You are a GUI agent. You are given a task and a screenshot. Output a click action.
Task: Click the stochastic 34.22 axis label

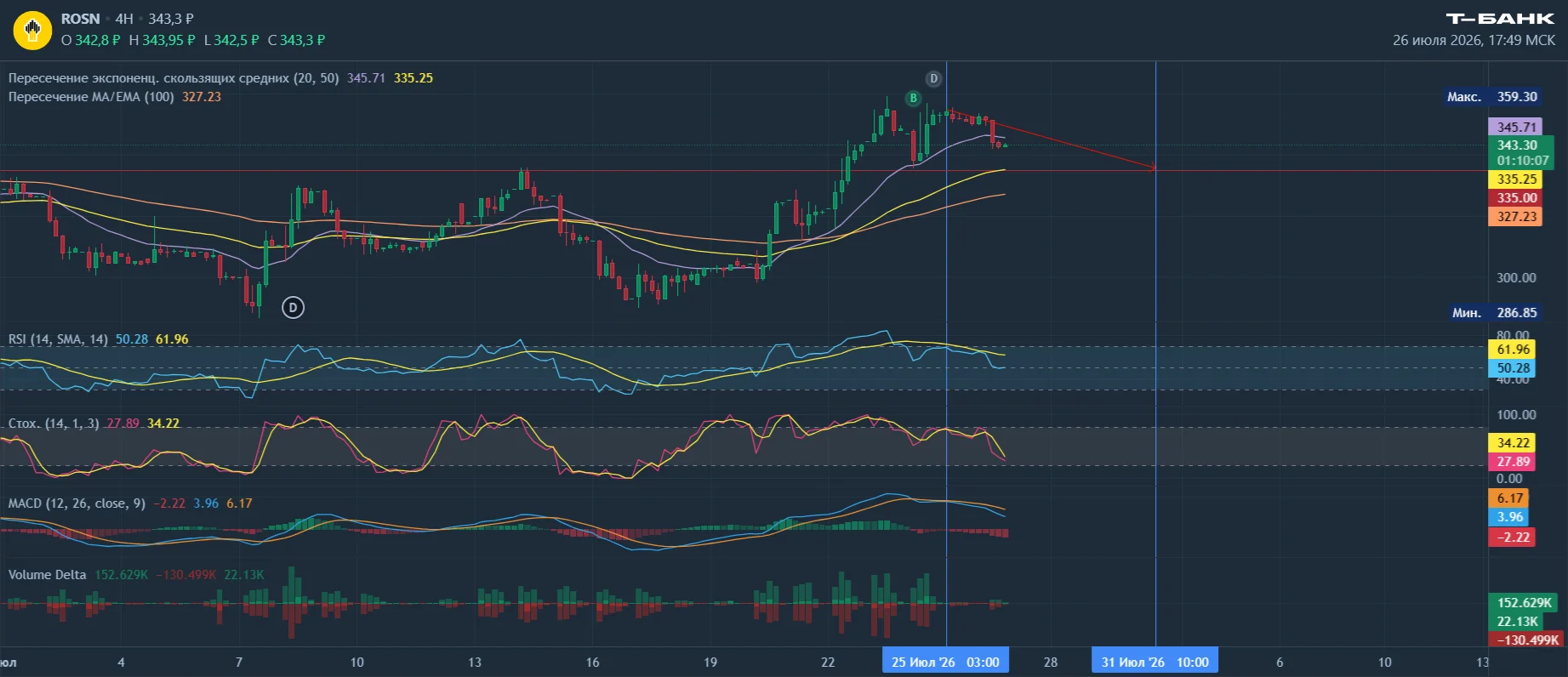(x=1513, y=443)
